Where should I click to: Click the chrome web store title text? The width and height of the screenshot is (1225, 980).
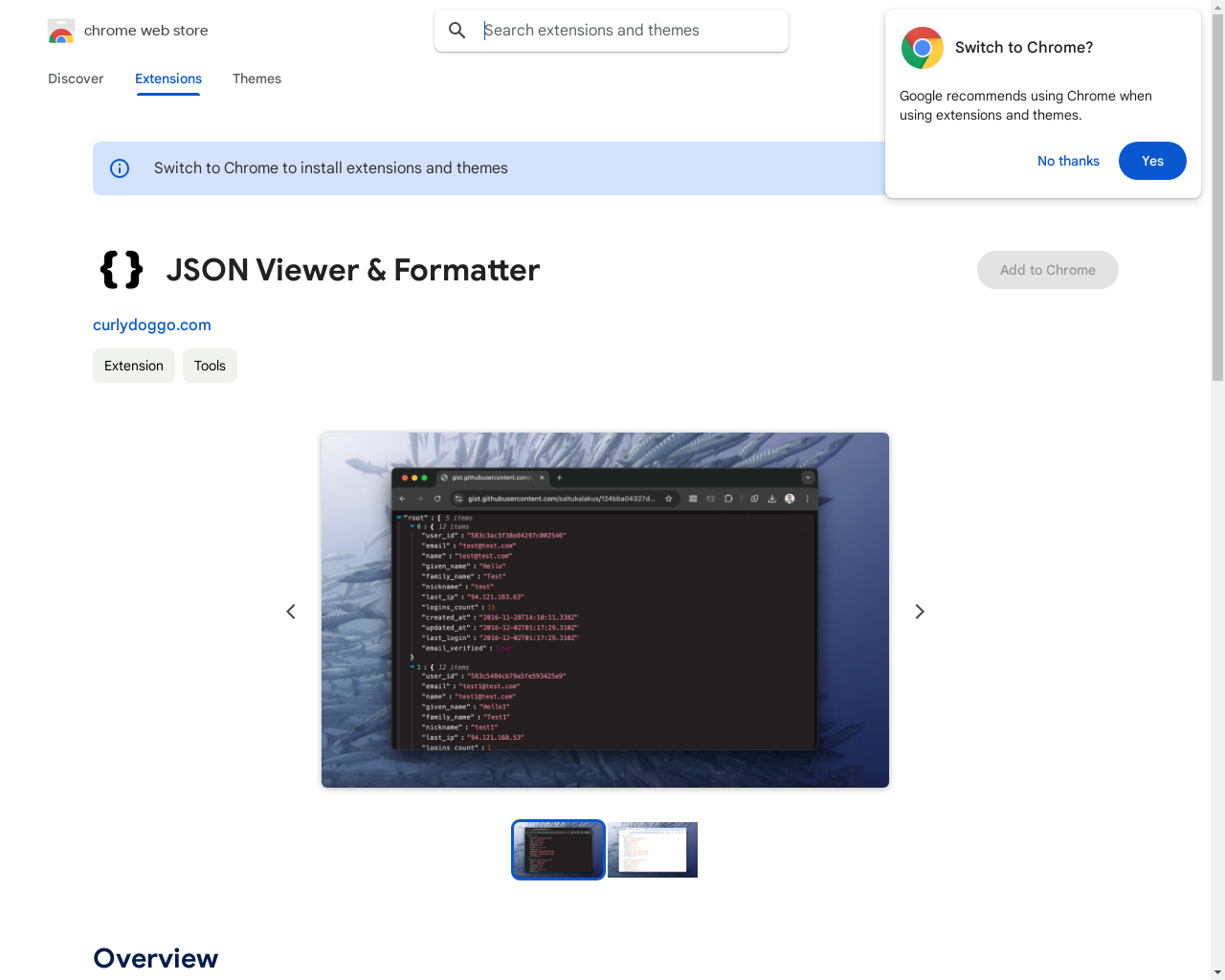point(146,31)
